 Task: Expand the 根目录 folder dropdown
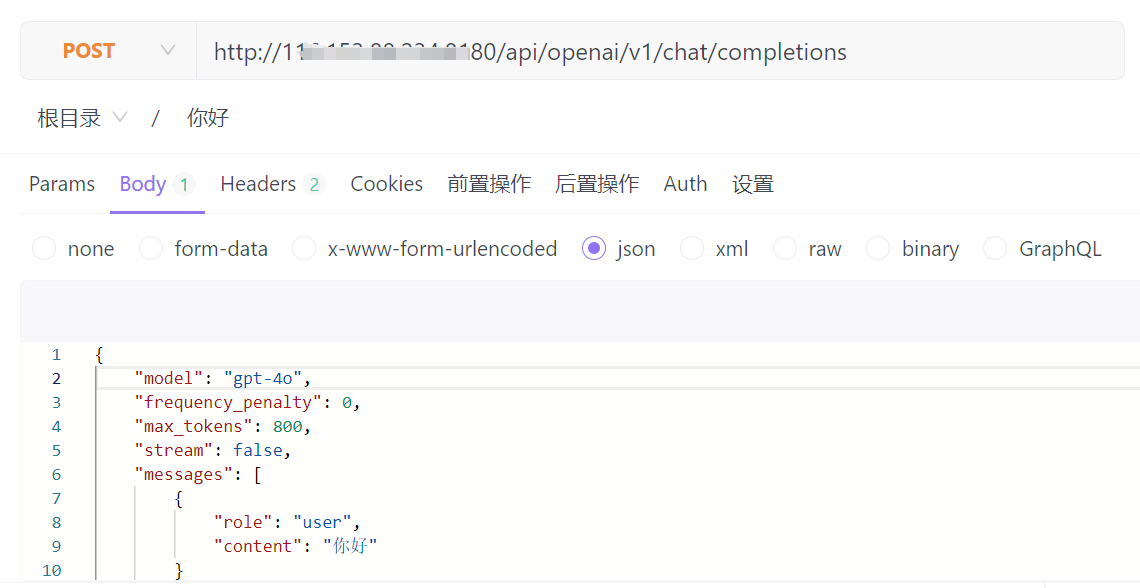[82, 118]
